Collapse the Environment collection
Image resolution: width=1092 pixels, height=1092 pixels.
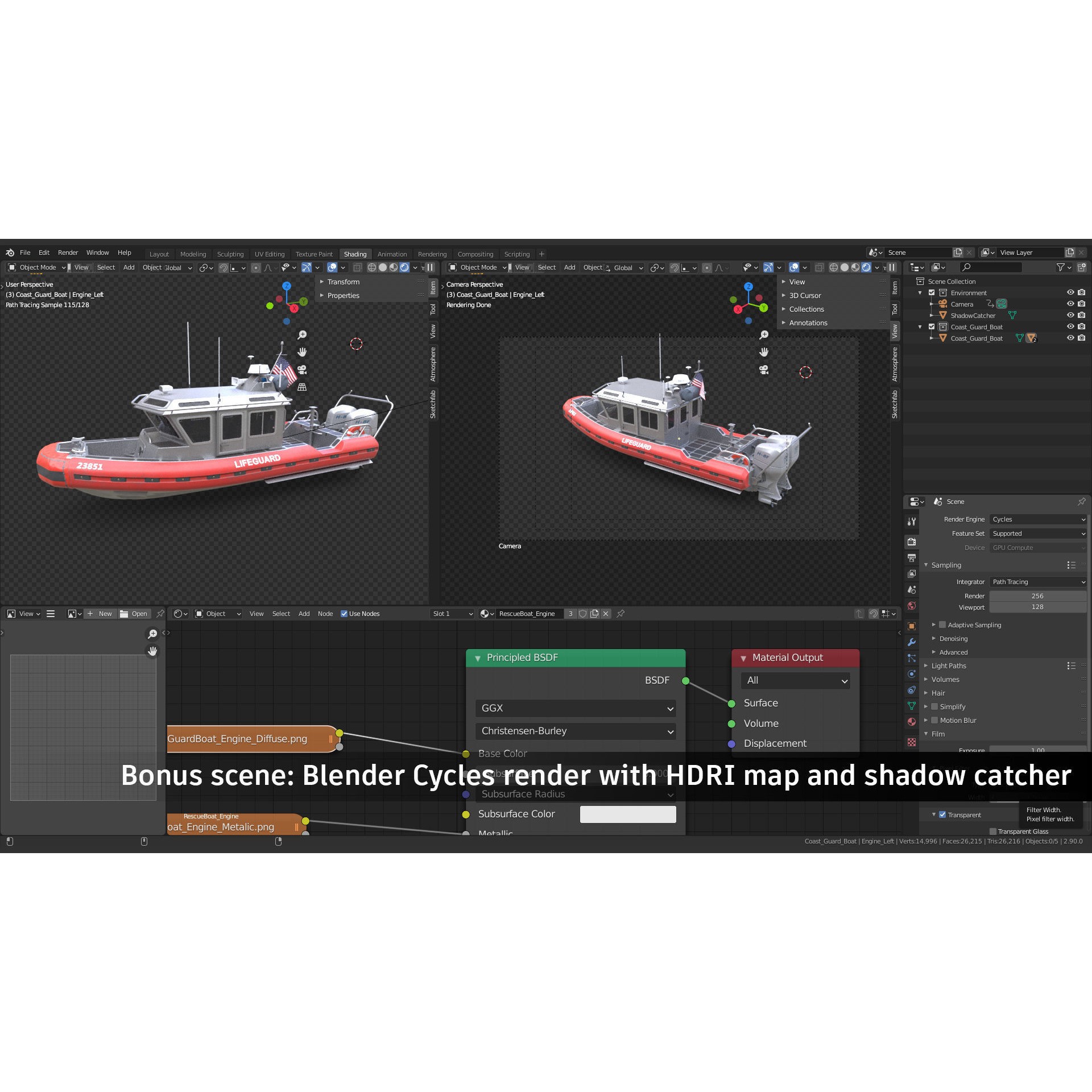(920, 293)
